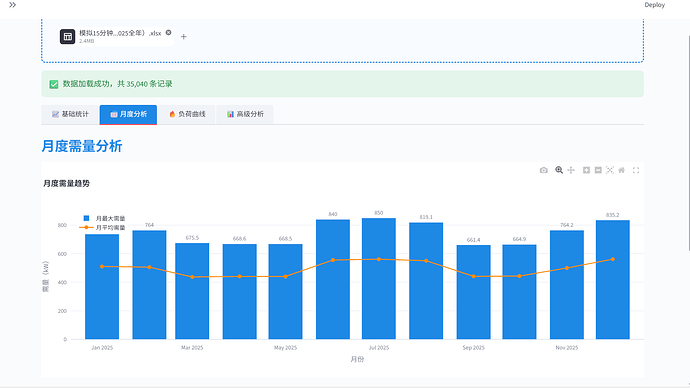Viewport: 690px width, 388px height.
Task: Select the 月度分析 tab
Action: click(128, 114)
